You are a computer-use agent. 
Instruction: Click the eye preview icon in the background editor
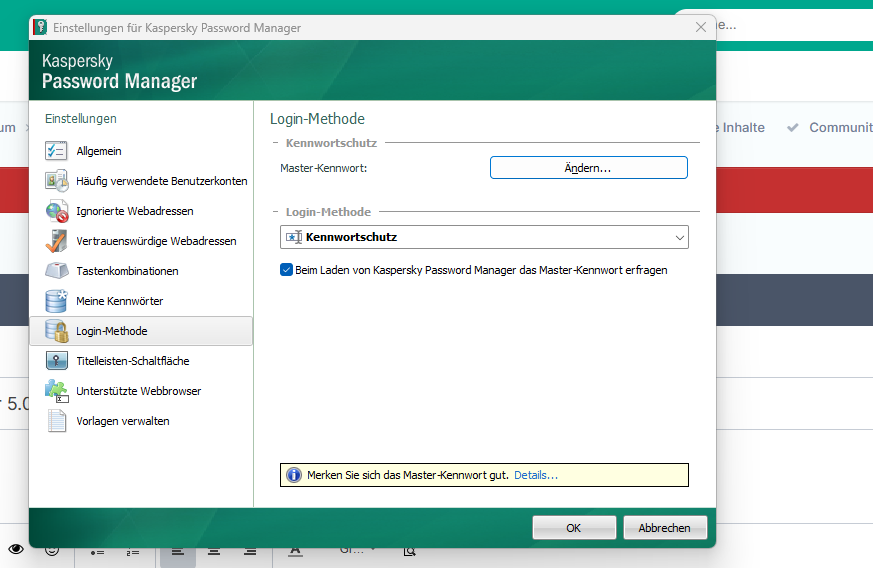16,549
